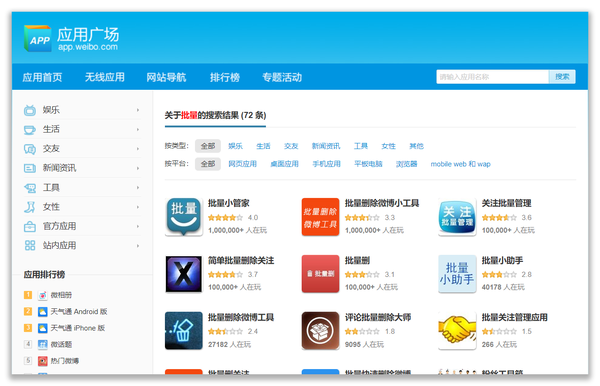This screenshot has width=600, height=386.
Task: Click the 天气通 Android 版 weather icon
Action: tap(42, 312)
